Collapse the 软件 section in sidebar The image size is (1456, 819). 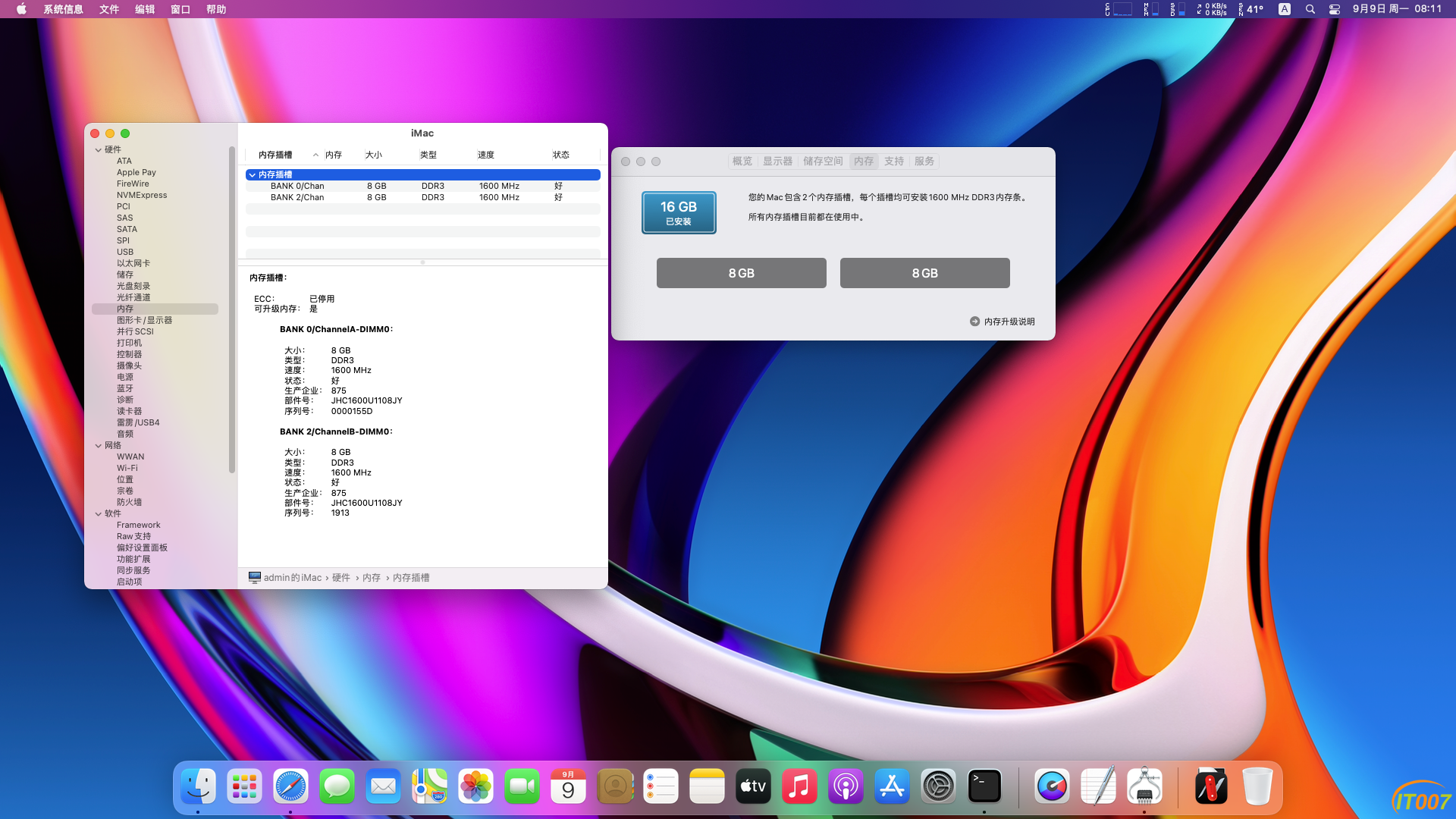(x=99, y=514)
